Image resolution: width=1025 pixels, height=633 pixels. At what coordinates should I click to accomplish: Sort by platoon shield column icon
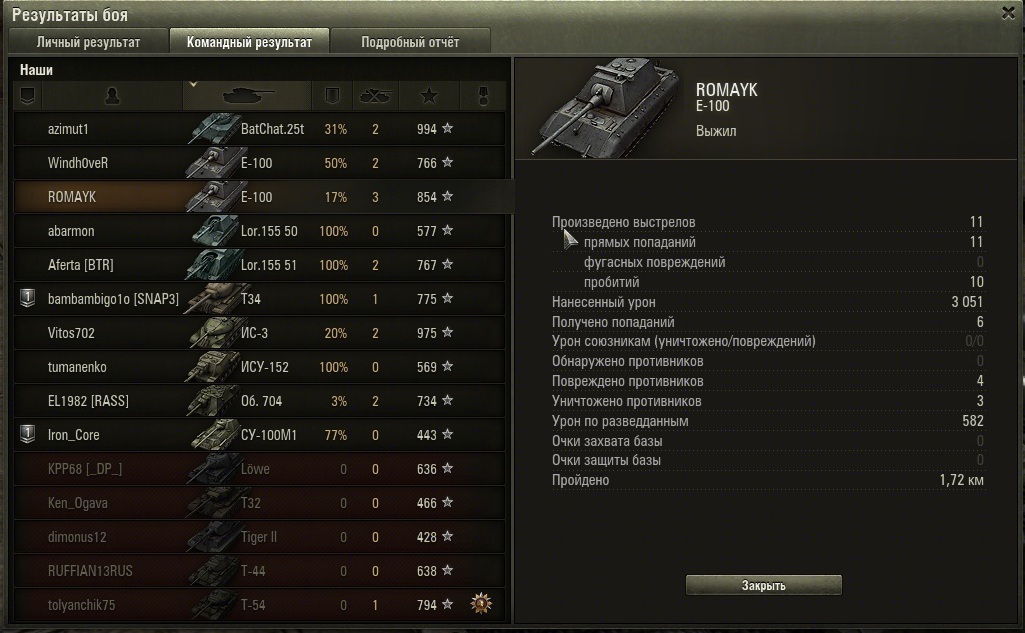tap(27, 96)
